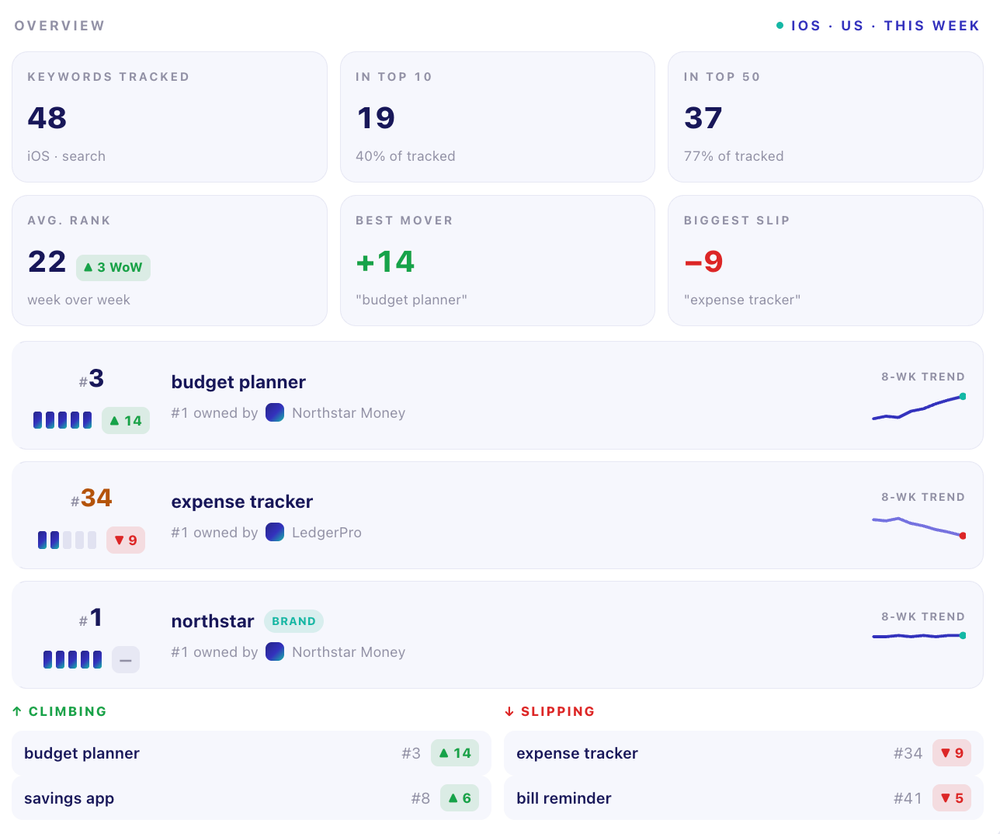Click the Slipping down-arrow icon
The height and width of the screenshot is (834, 1000).
coord(509,711)
